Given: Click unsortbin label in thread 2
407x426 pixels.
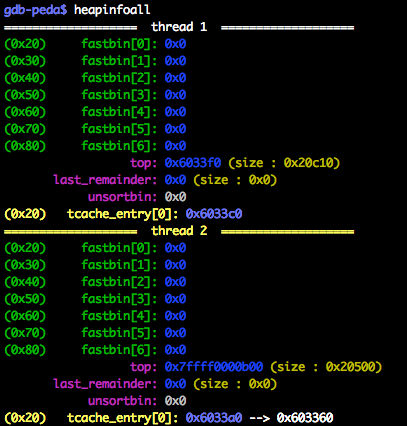Looking at the screenshot, I should [x=122, y=401].
